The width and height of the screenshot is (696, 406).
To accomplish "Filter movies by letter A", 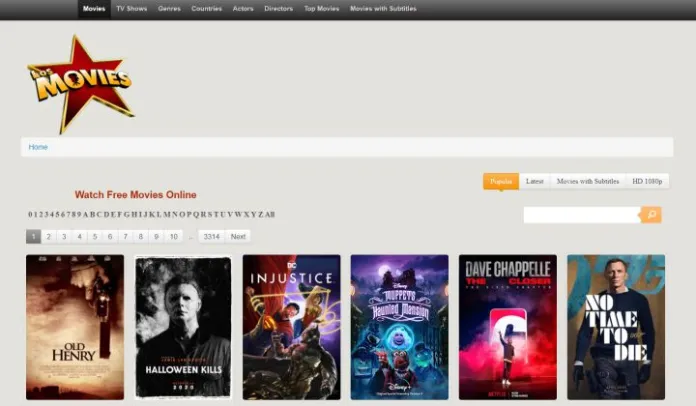I will click(x=86, y=214).
